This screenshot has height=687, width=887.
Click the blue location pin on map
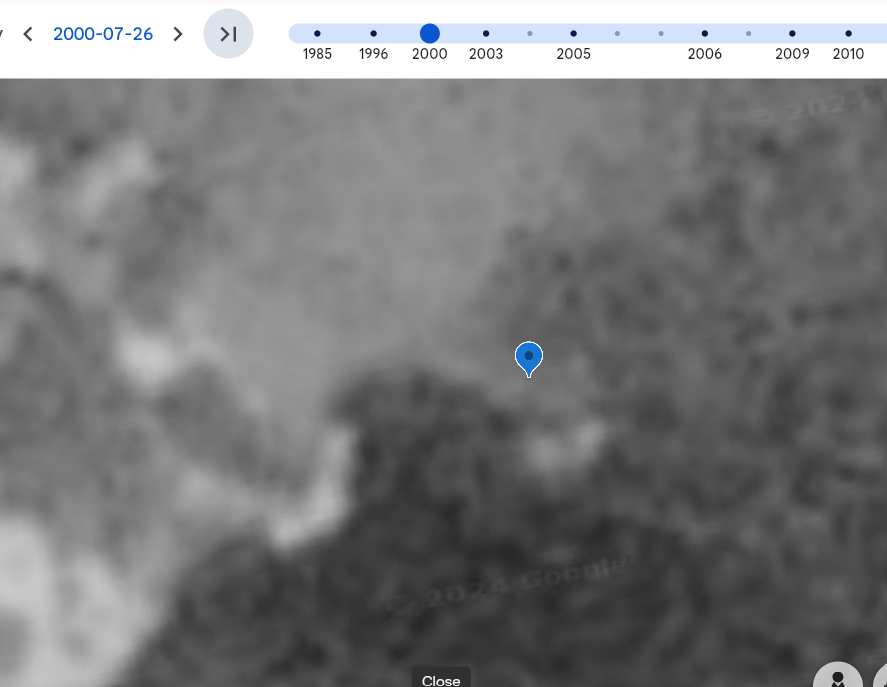tap(528, 358)
